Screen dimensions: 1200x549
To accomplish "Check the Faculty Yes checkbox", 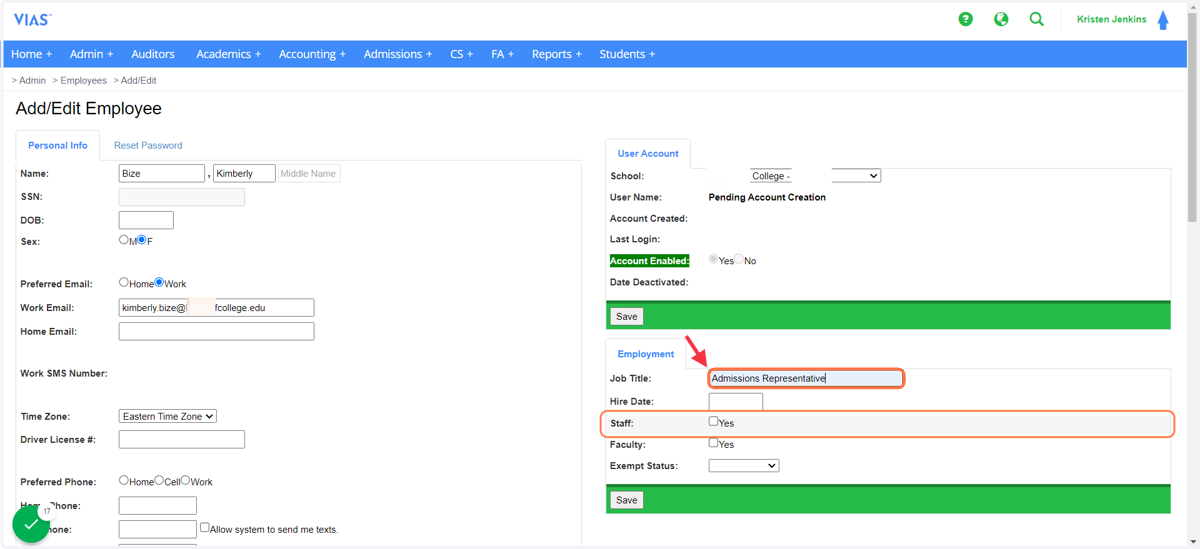I will click(x=714, y=443).
